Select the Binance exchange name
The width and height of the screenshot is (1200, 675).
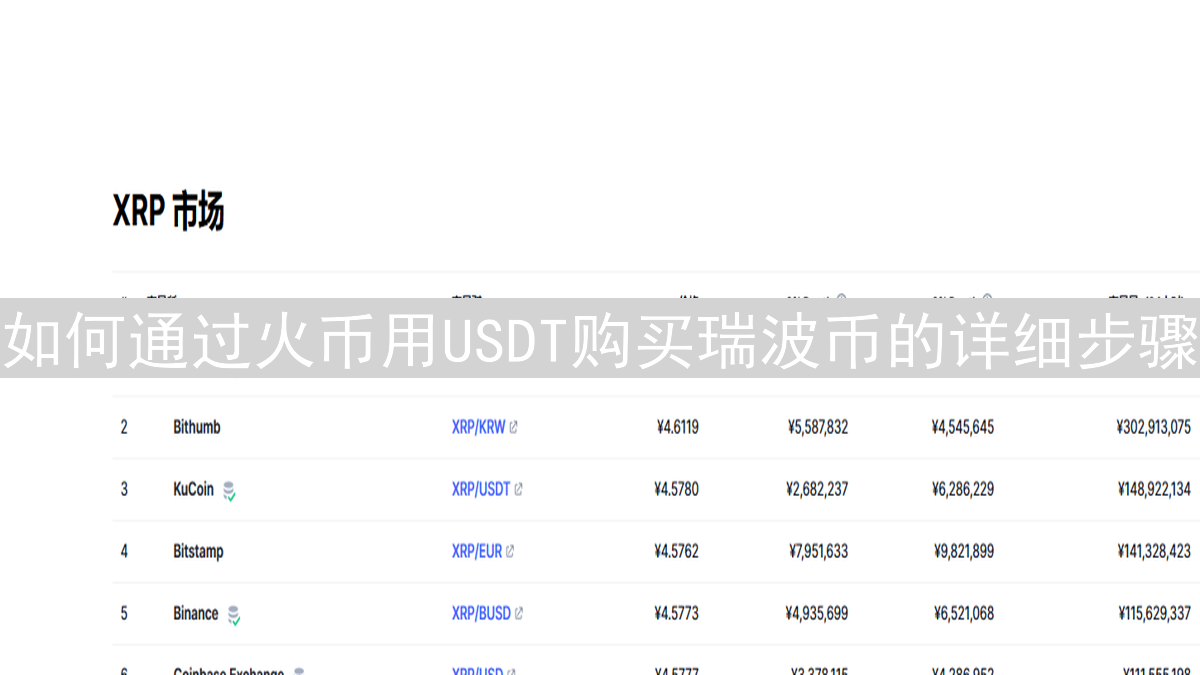point(195,613)
